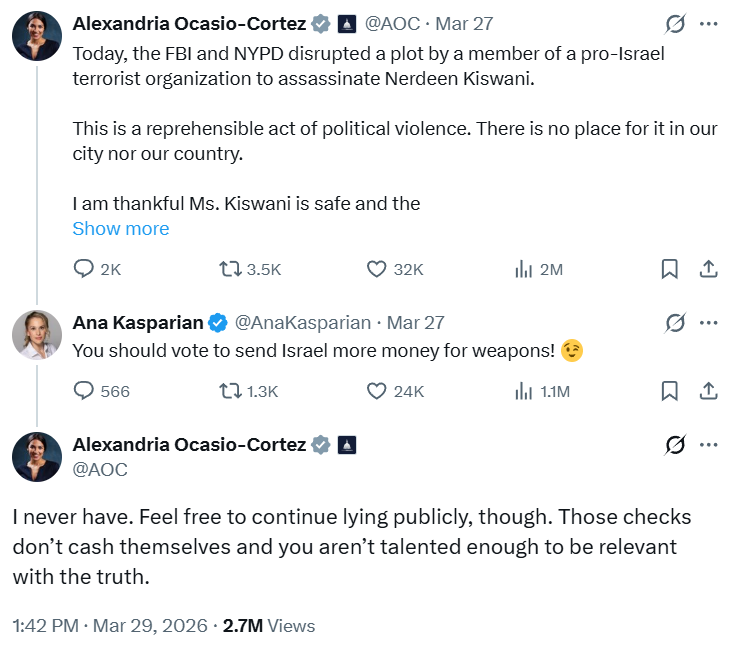Bookmark Ana Kasparian's reply
Screen dimensions: 735x657
(x=669, y=391)
